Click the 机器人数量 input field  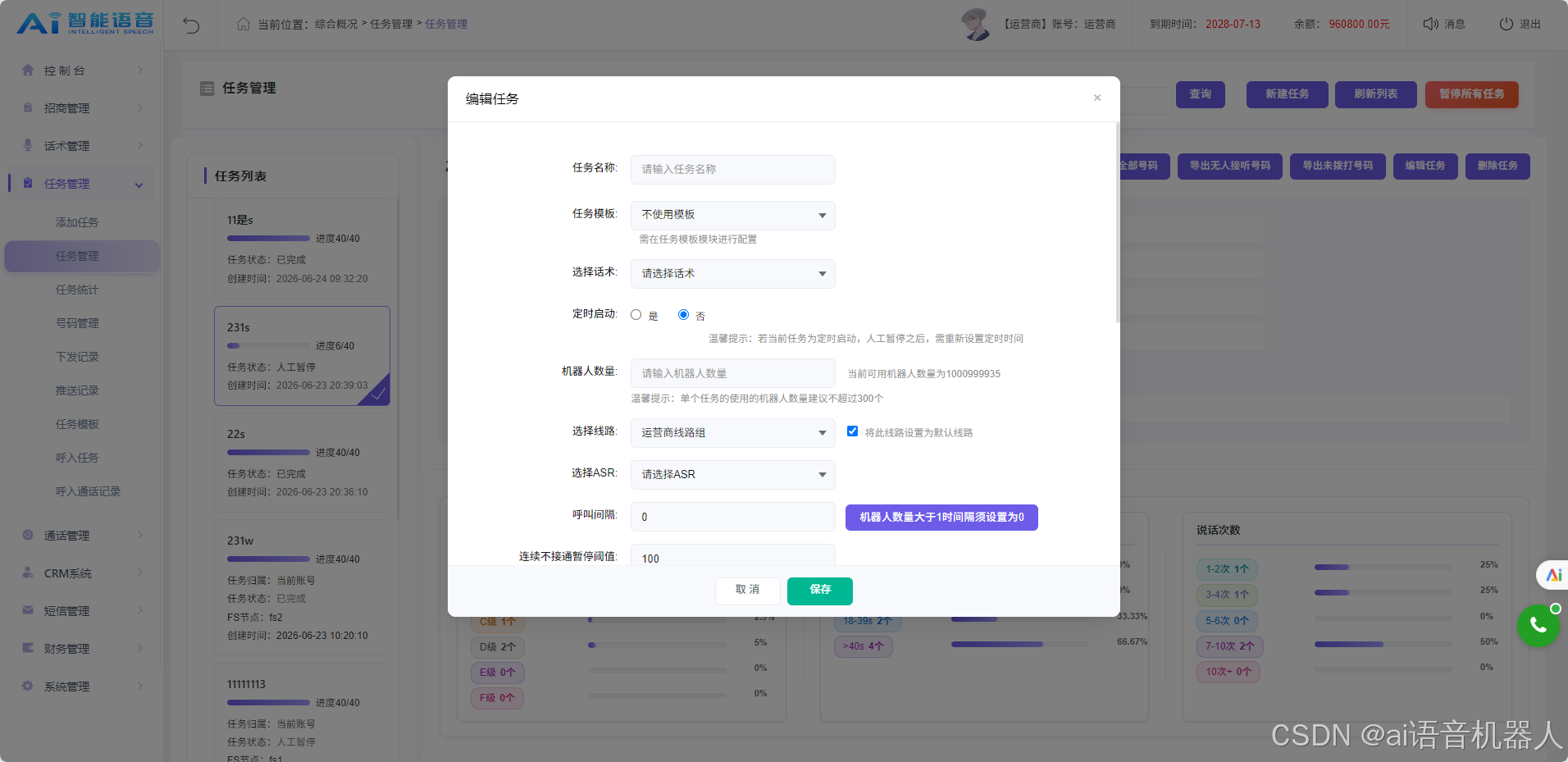point(732,373)
